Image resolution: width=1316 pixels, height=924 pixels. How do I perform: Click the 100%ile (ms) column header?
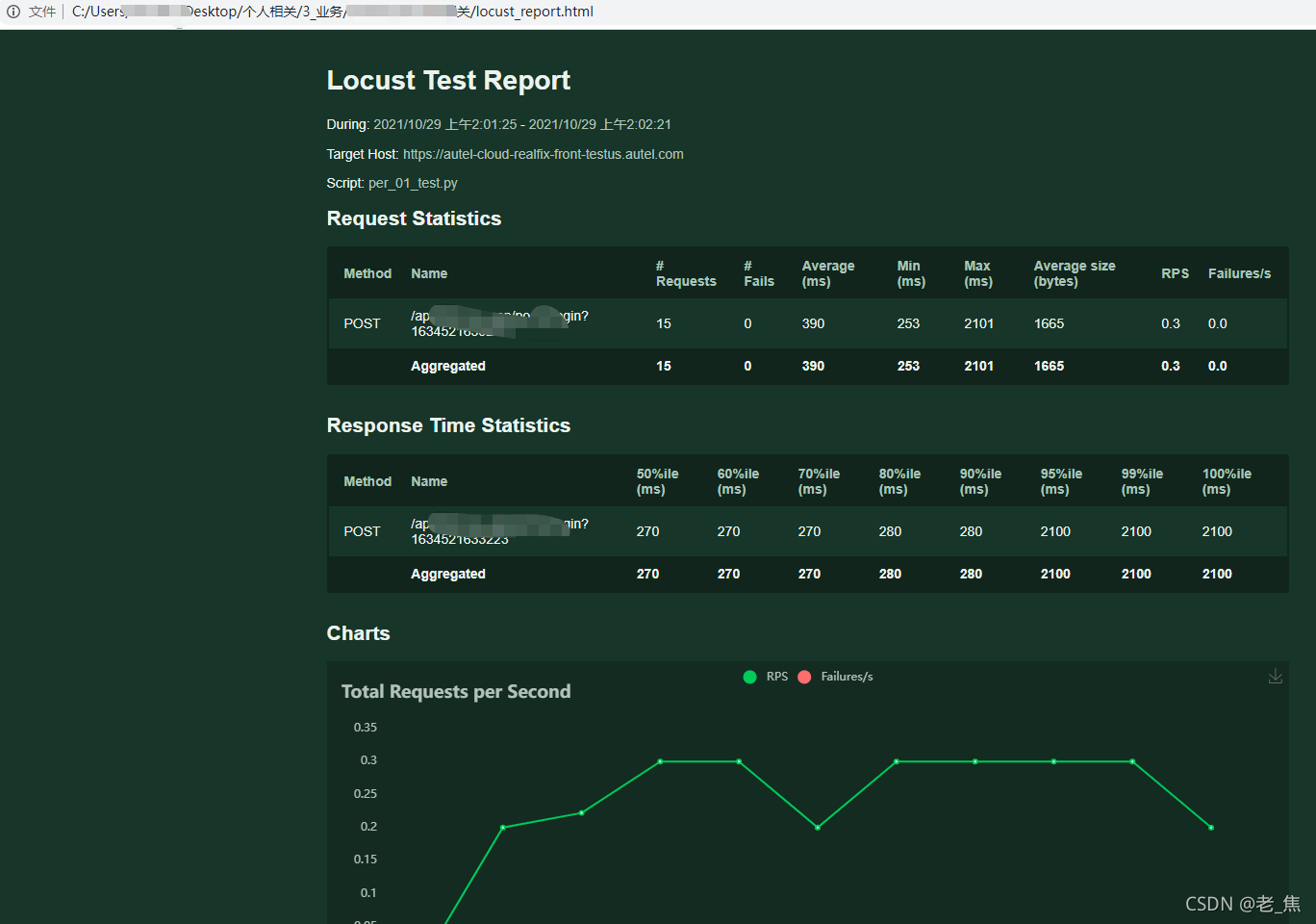[x=1227, y=481]
